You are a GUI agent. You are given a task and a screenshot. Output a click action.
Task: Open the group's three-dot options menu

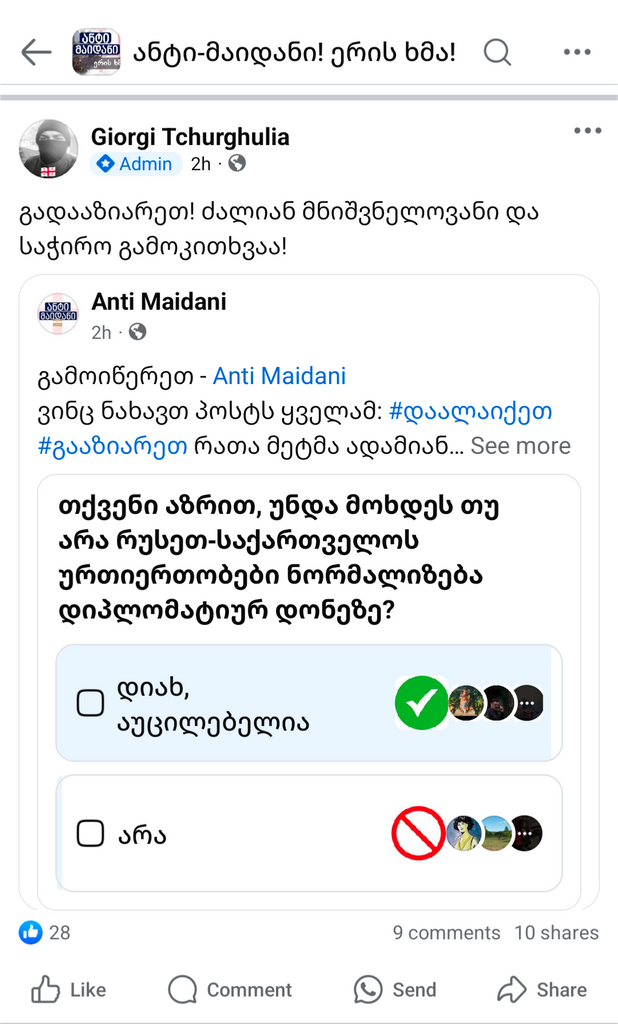(577, 52)
